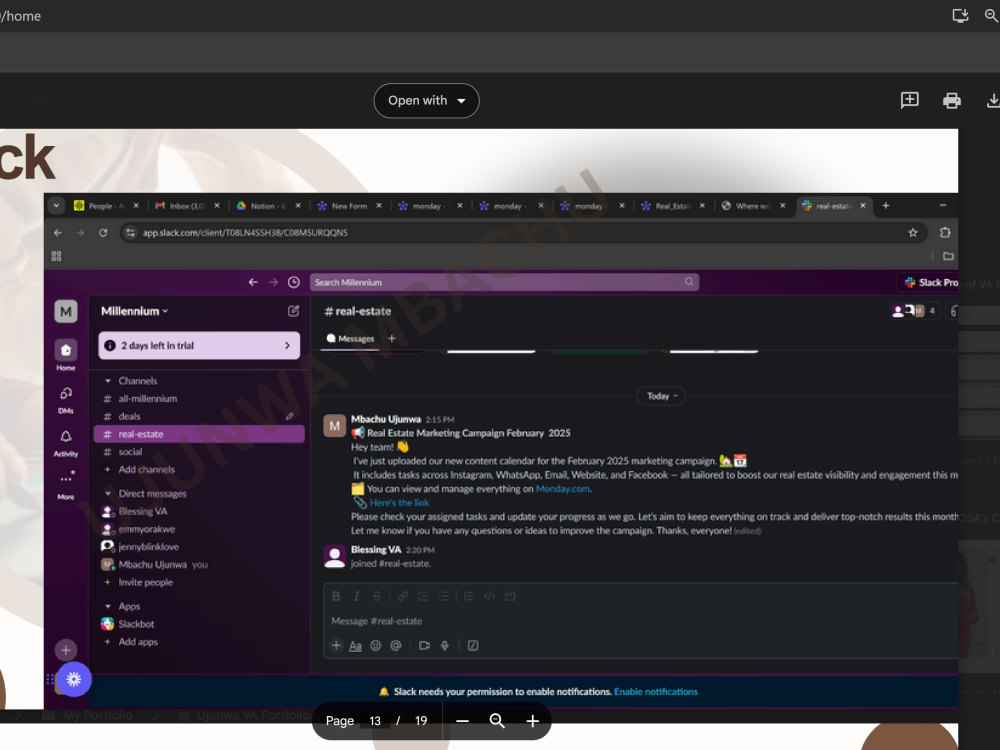Image resolution: width=1000 pixels, height=750 pixels.
Task: Click the Slack Pro button
Action: coord(930,282)
